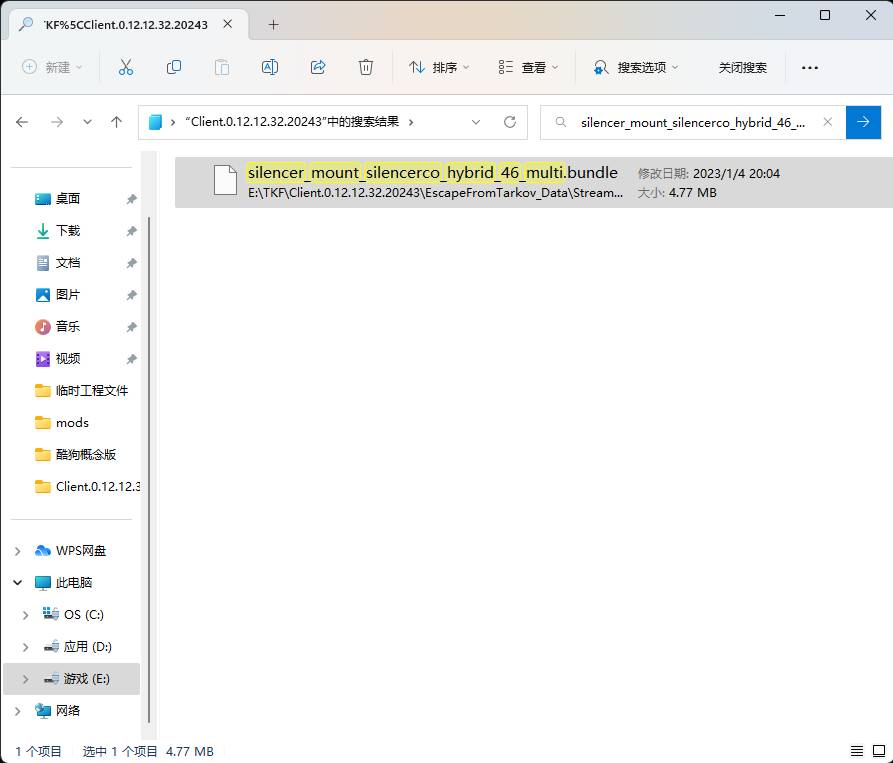Screen dimensions: 893x763
Task: Click the address bar search results path
Action: [x=292, y=122]
